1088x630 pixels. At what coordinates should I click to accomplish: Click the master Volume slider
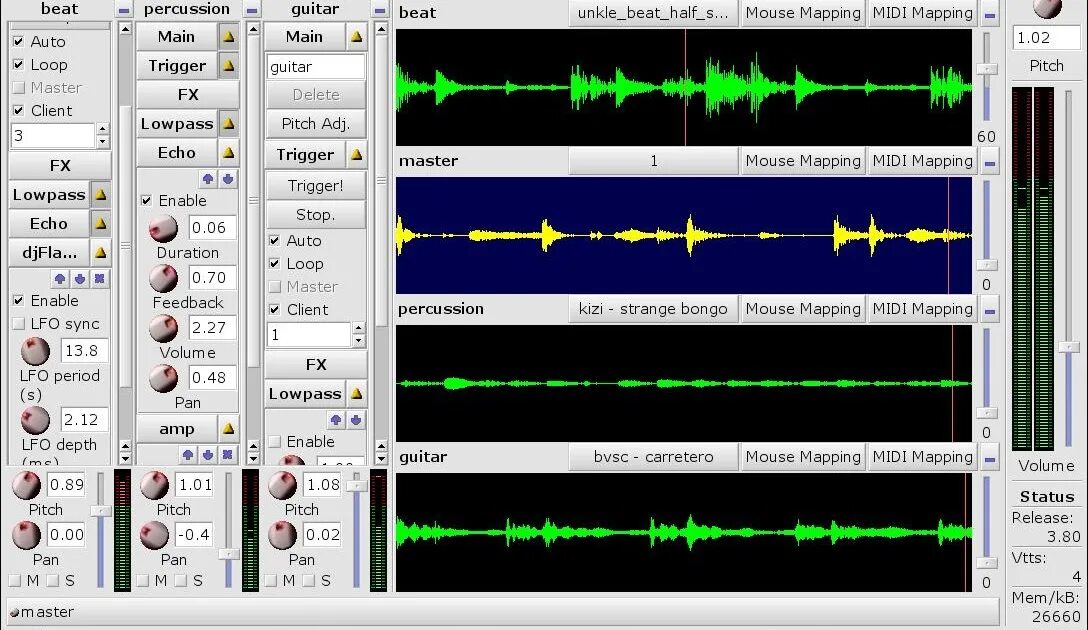[x=1069, y=346]
